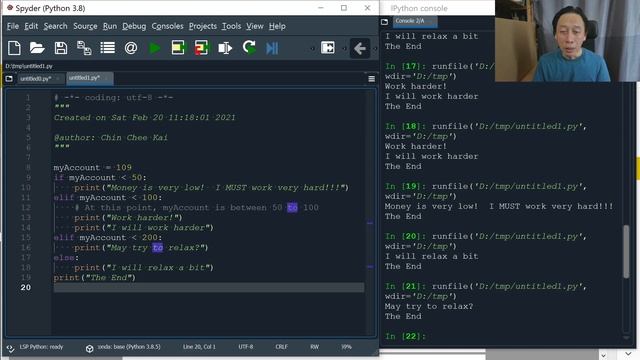Screen dimensions: 640x360
Task: Select the Console 2/A tab
Action: click(415, 21)
